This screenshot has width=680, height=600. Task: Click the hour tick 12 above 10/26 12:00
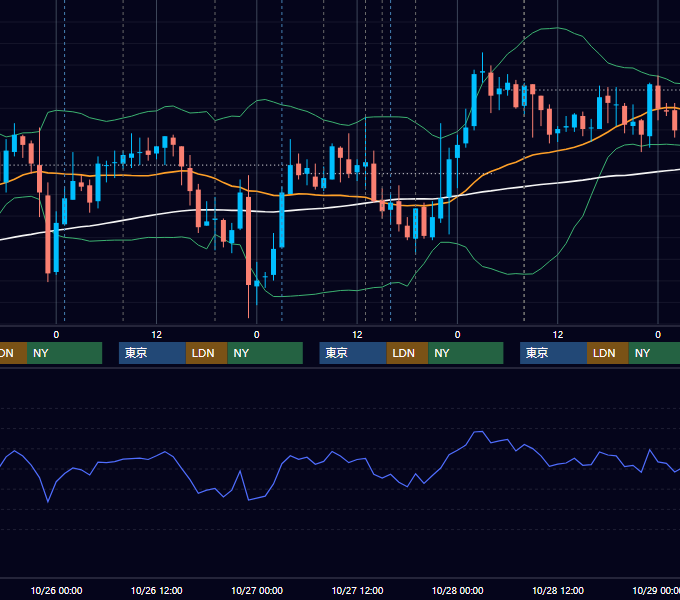point(157,335)
